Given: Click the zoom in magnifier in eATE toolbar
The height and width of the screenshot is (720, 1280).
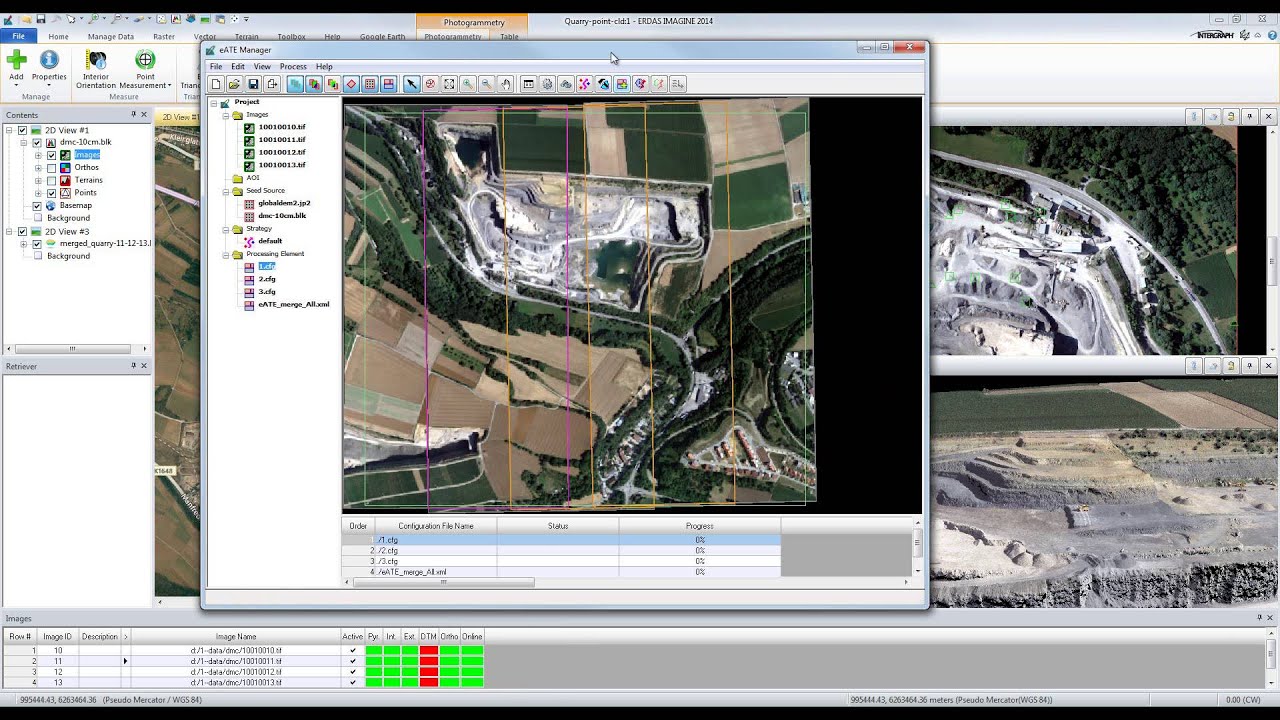Looking at the screenshot, I should (467, 85).
